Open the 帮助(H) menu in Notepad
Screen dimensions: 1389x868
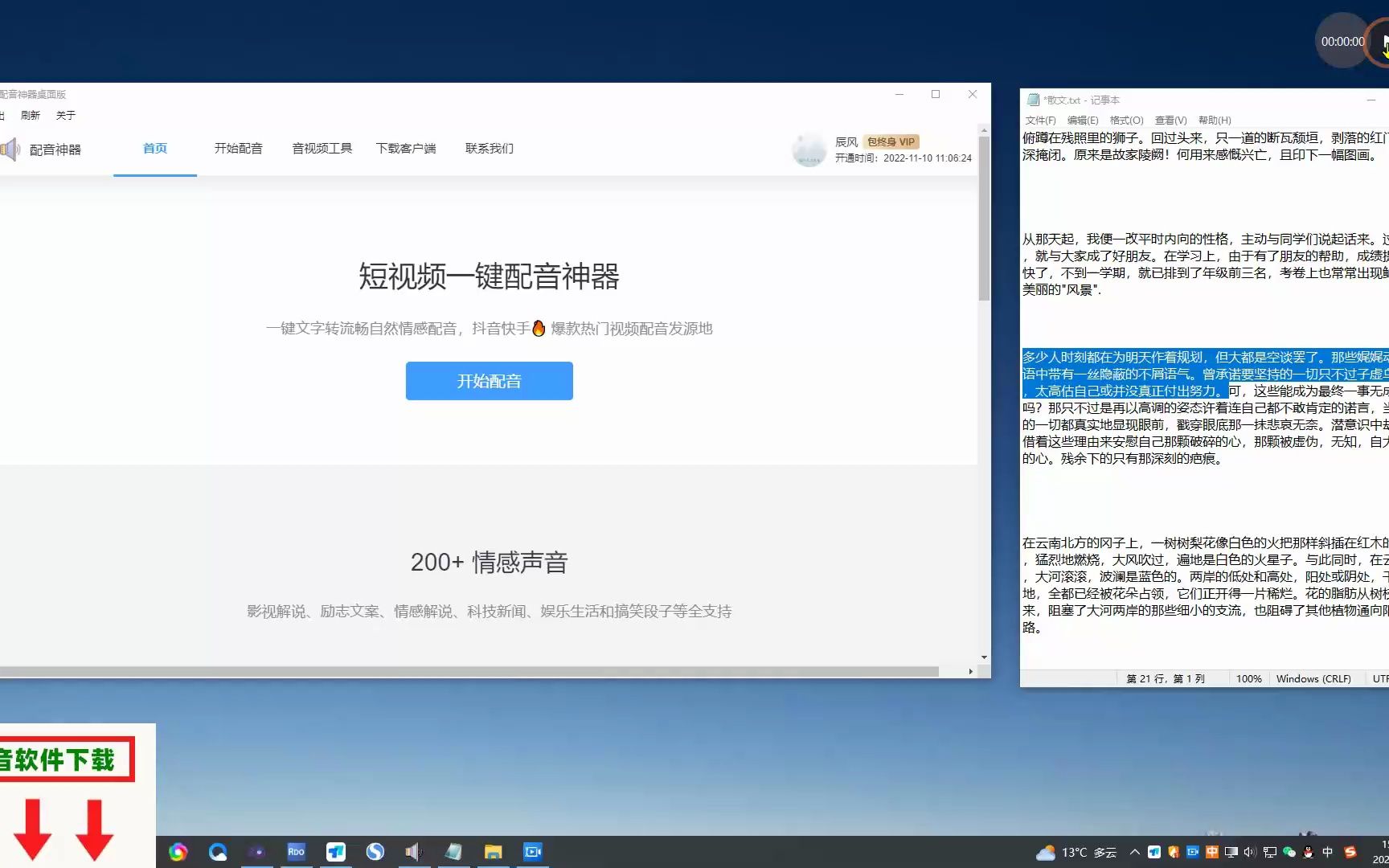pos(1214,121)
